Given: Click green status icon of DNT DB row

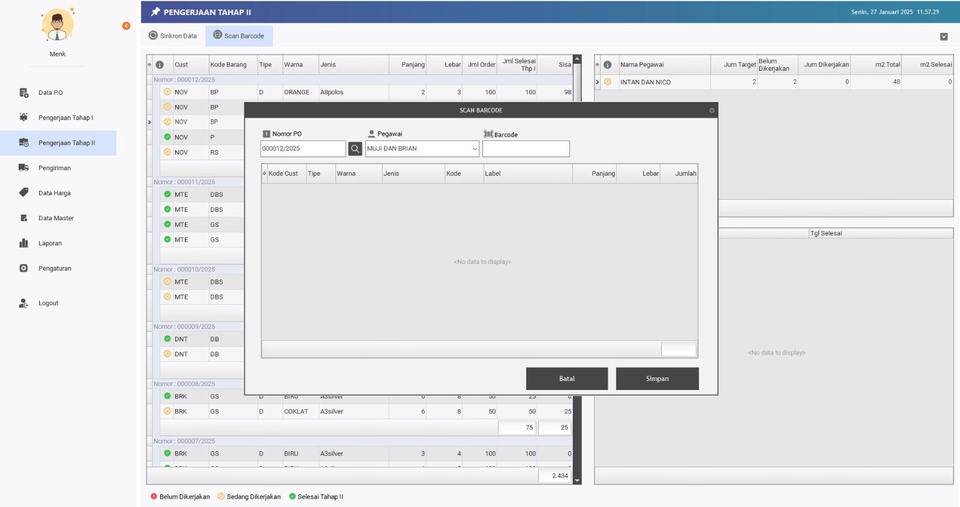Looking at the screenshot, I should coord(167,339).
